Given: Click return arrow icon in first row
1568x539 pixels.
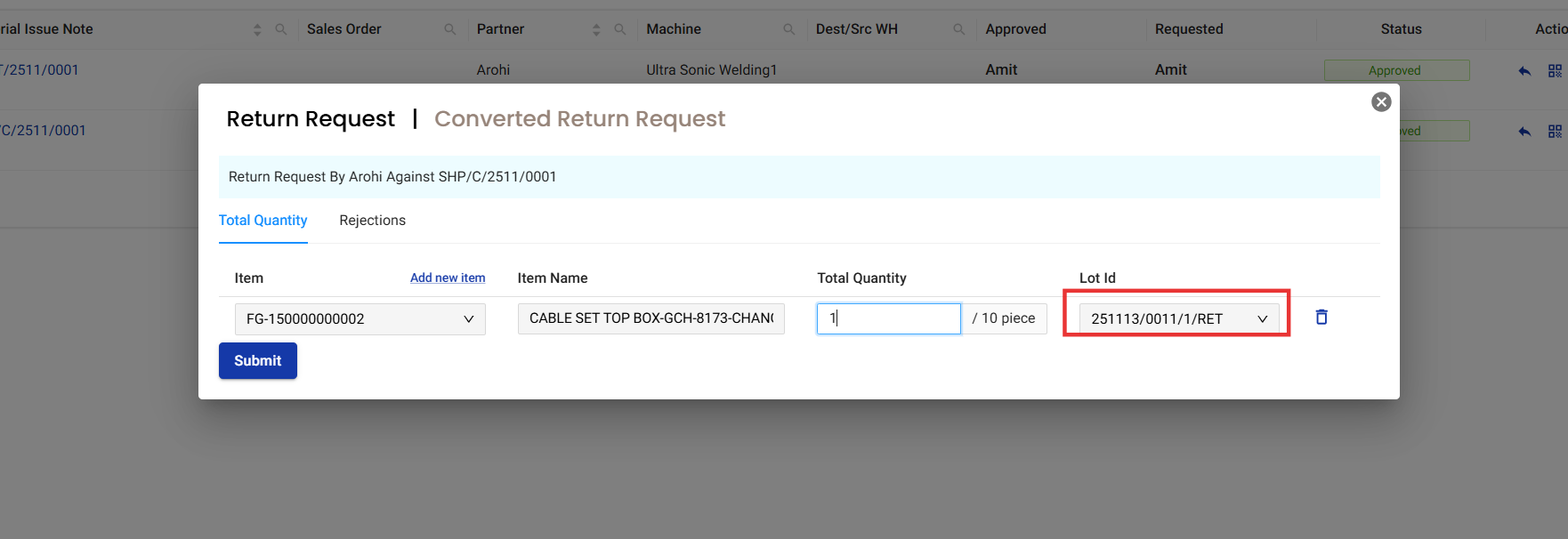Looking at the screenshot, I should pos(1524,71).
